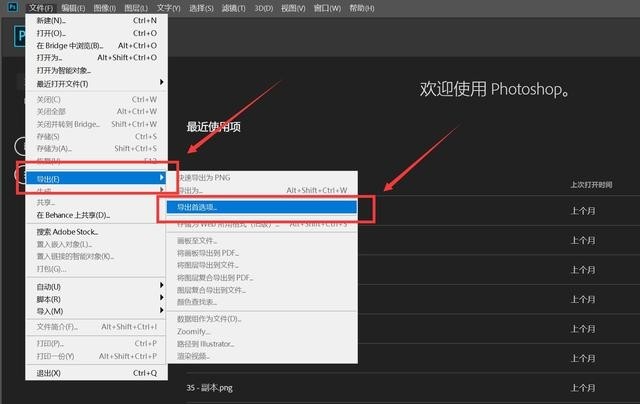Image resolution: width=640 pixels, height=404 pixels.
Task: Click 路径到 Illustrator... entry
Action: (262, 344)
